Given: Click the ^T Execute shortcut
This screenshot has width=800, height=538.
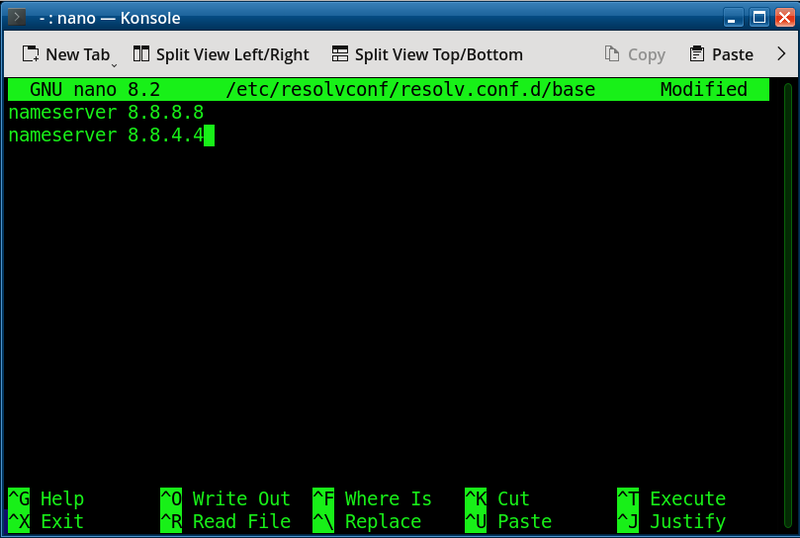Looking at the screenshot, I should point(671,499).
